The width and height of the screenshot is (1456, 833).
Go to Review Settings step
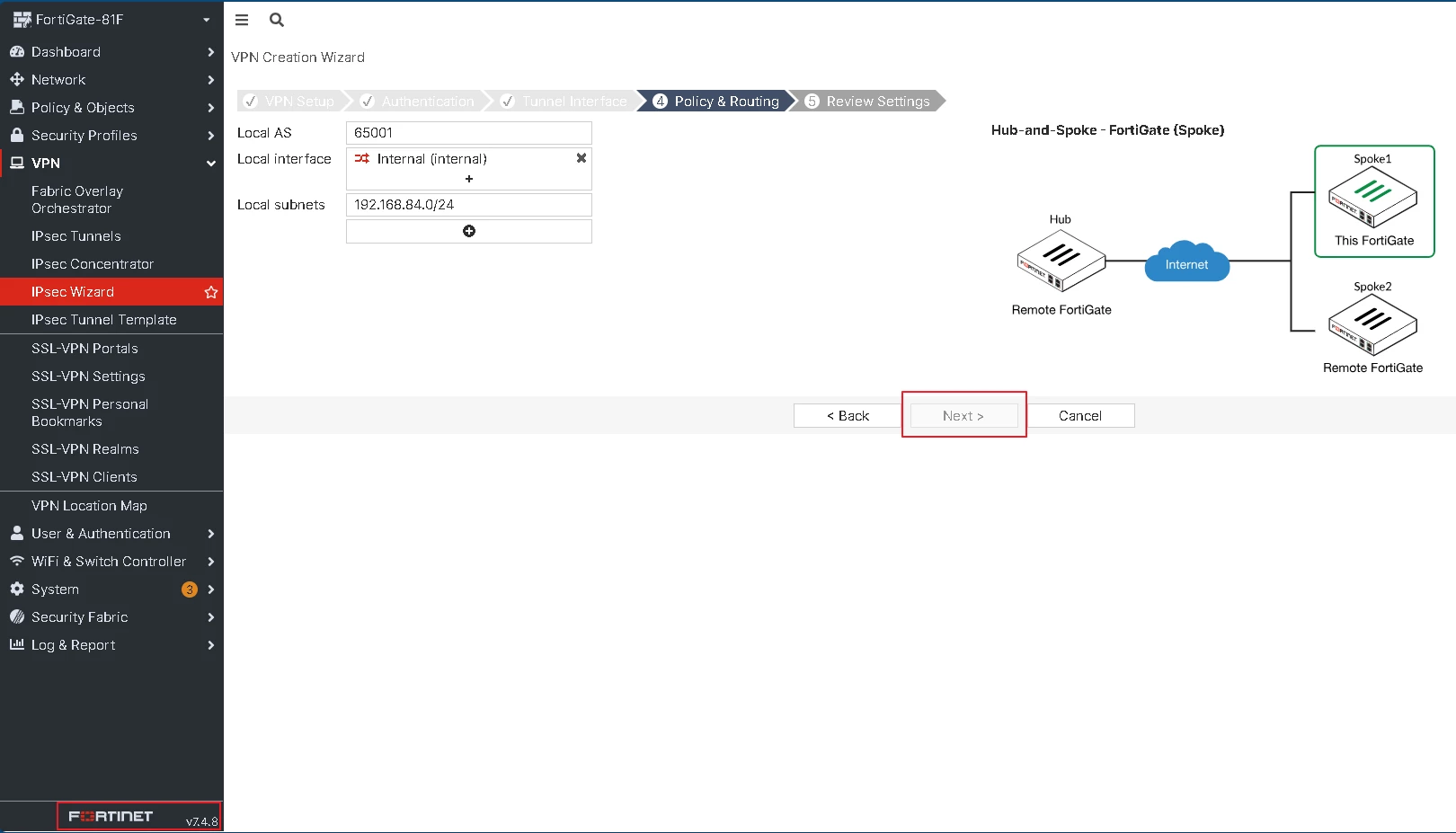(869, 102)
